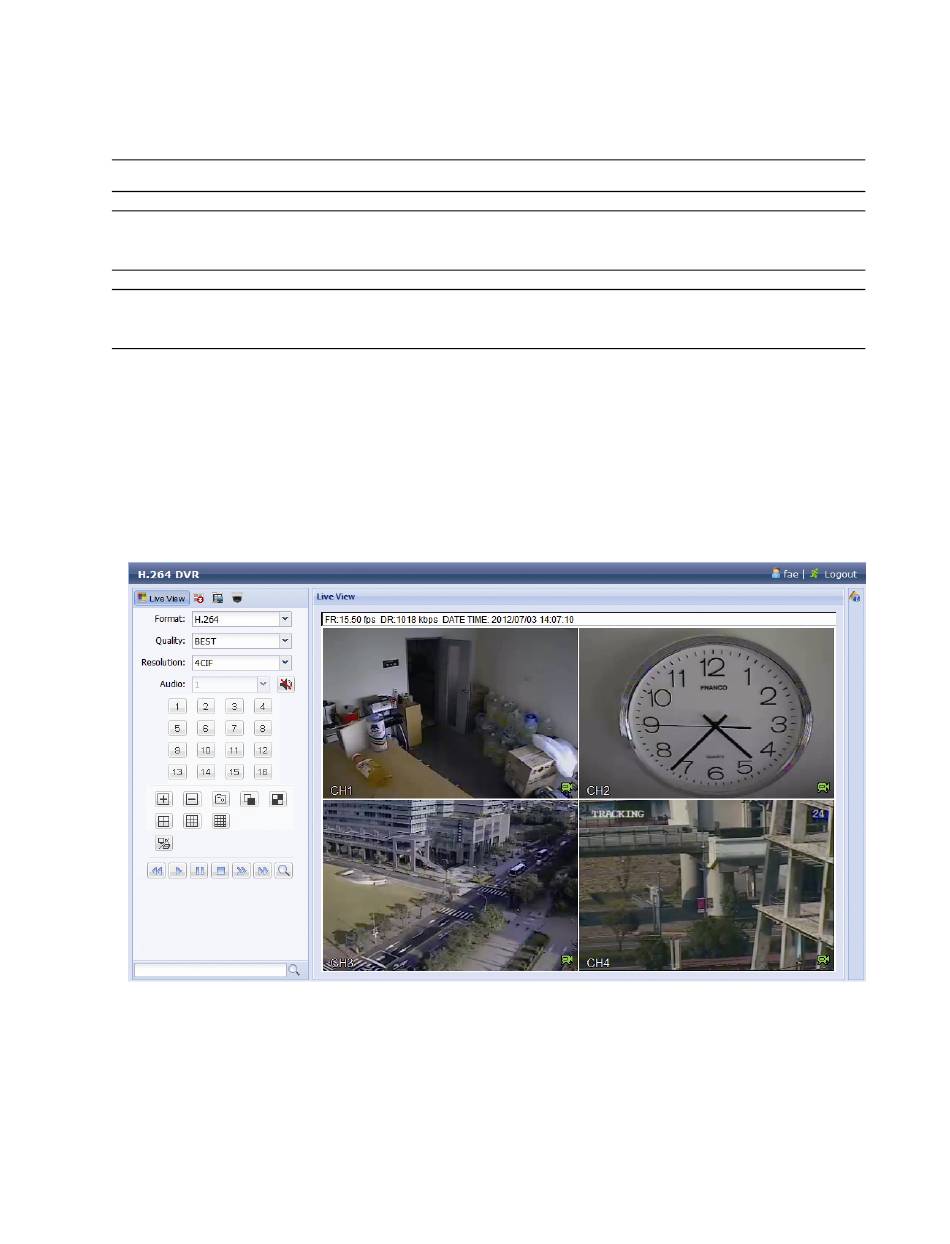Click the fast rewind playback button
This screenshot has height=1244, width=950.
(157, 871)
